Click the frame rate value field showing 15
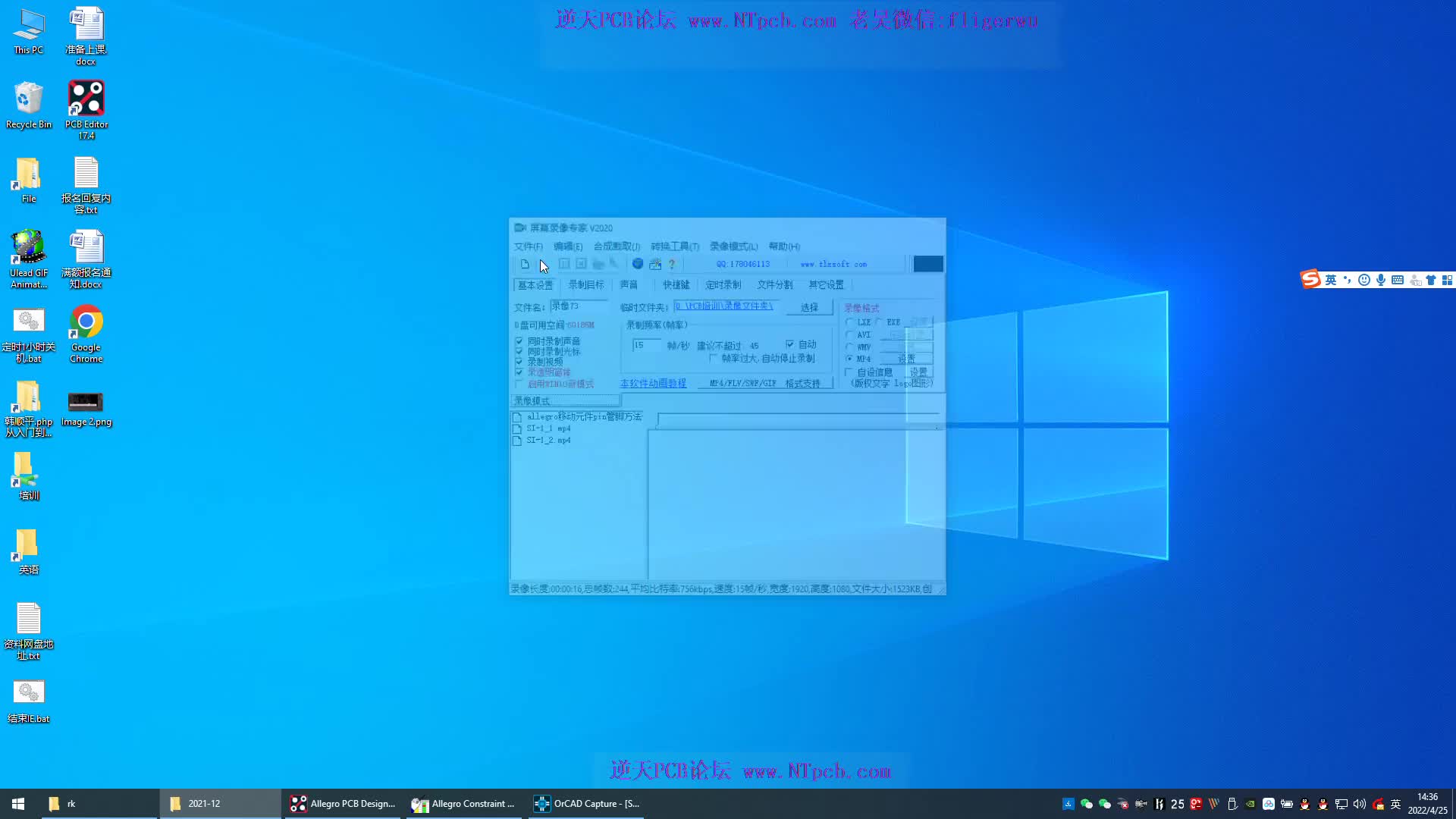The height and width of the screenshot is (819, 1456). 646,345
